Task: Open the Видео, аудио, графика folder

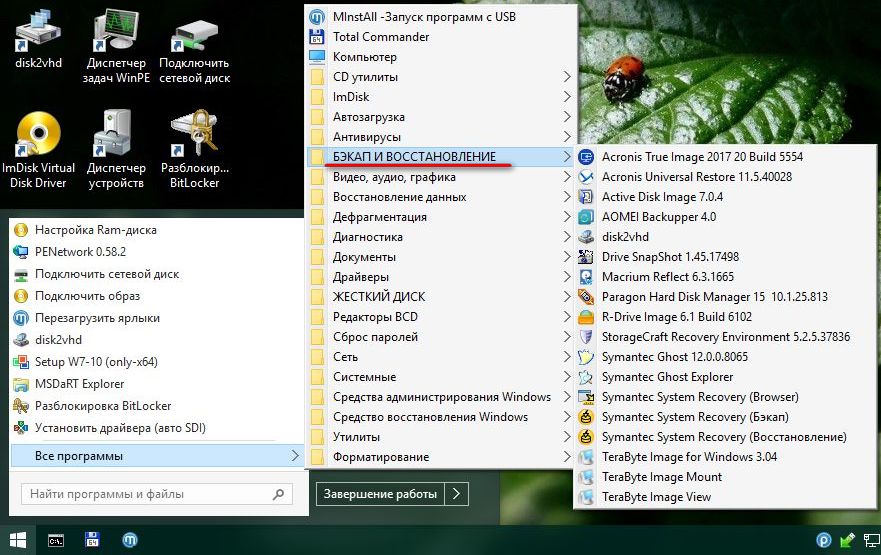Action: click(440, 177)
